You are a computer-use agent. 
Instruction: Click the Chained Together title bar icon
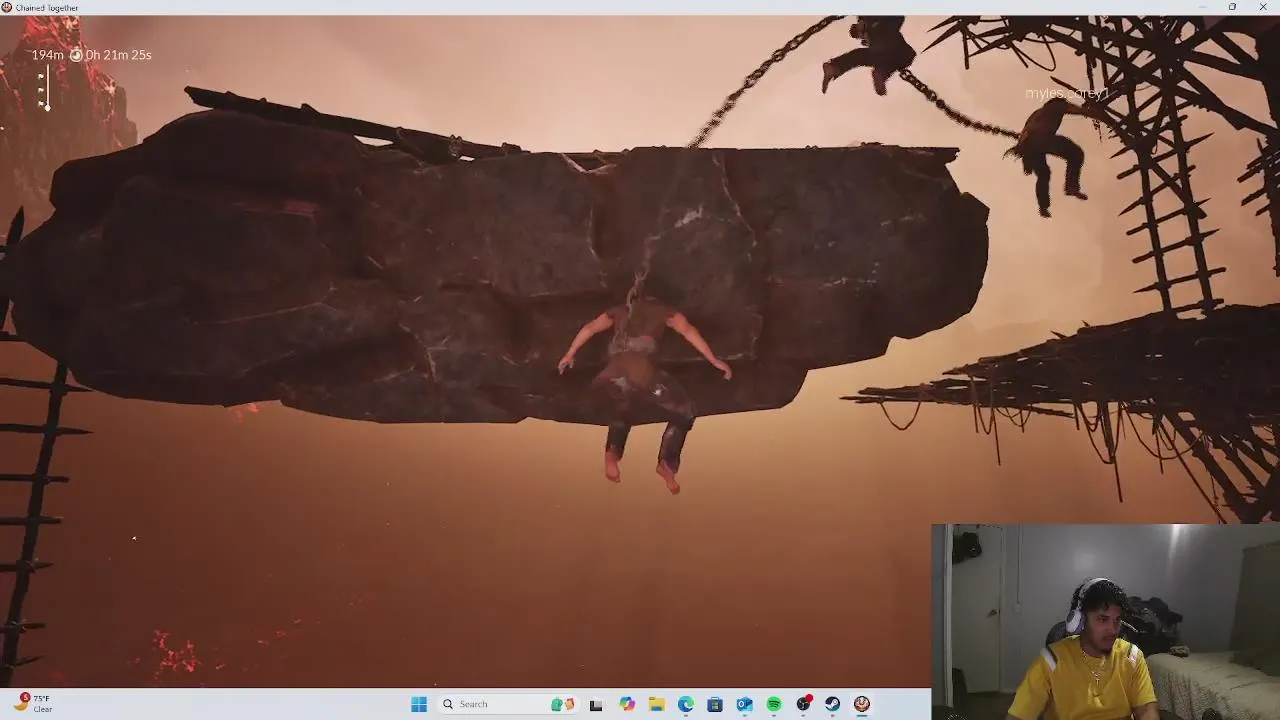(x=7, y=7)
